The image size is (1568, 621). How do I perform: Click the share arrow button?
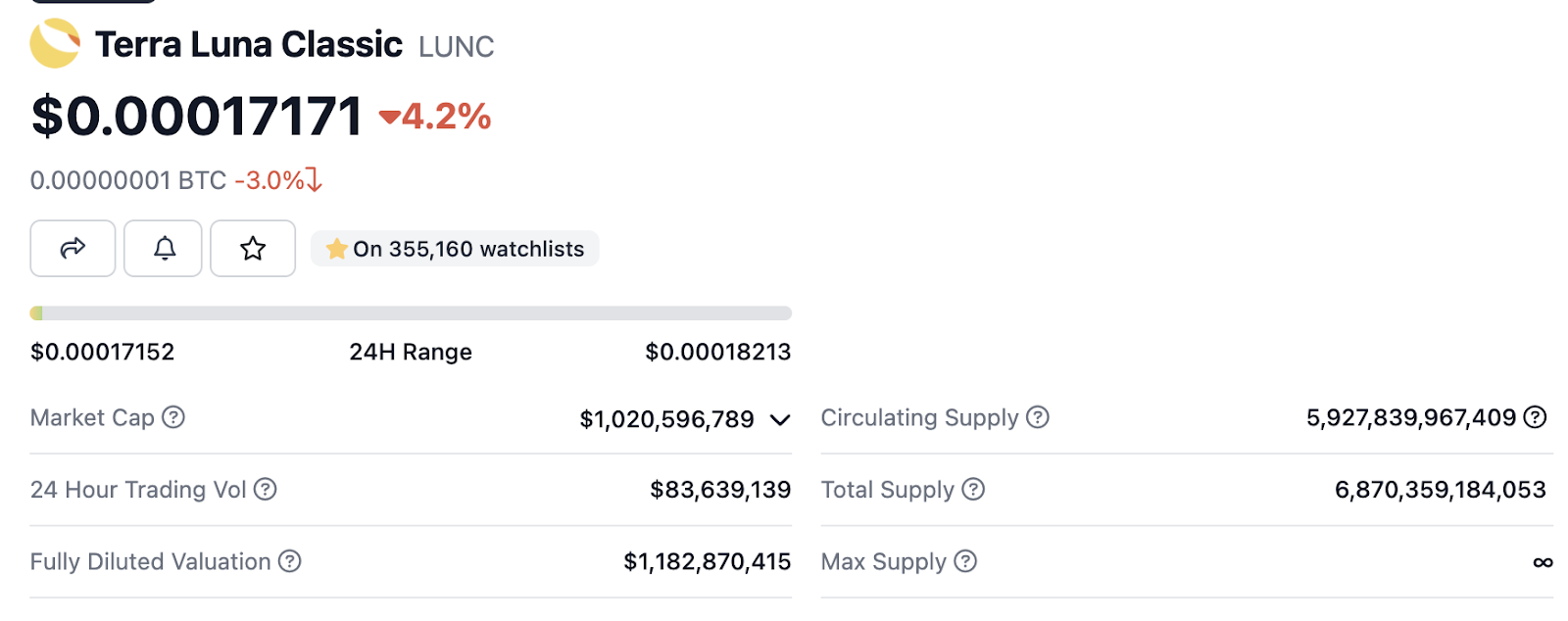coord(73,249)
